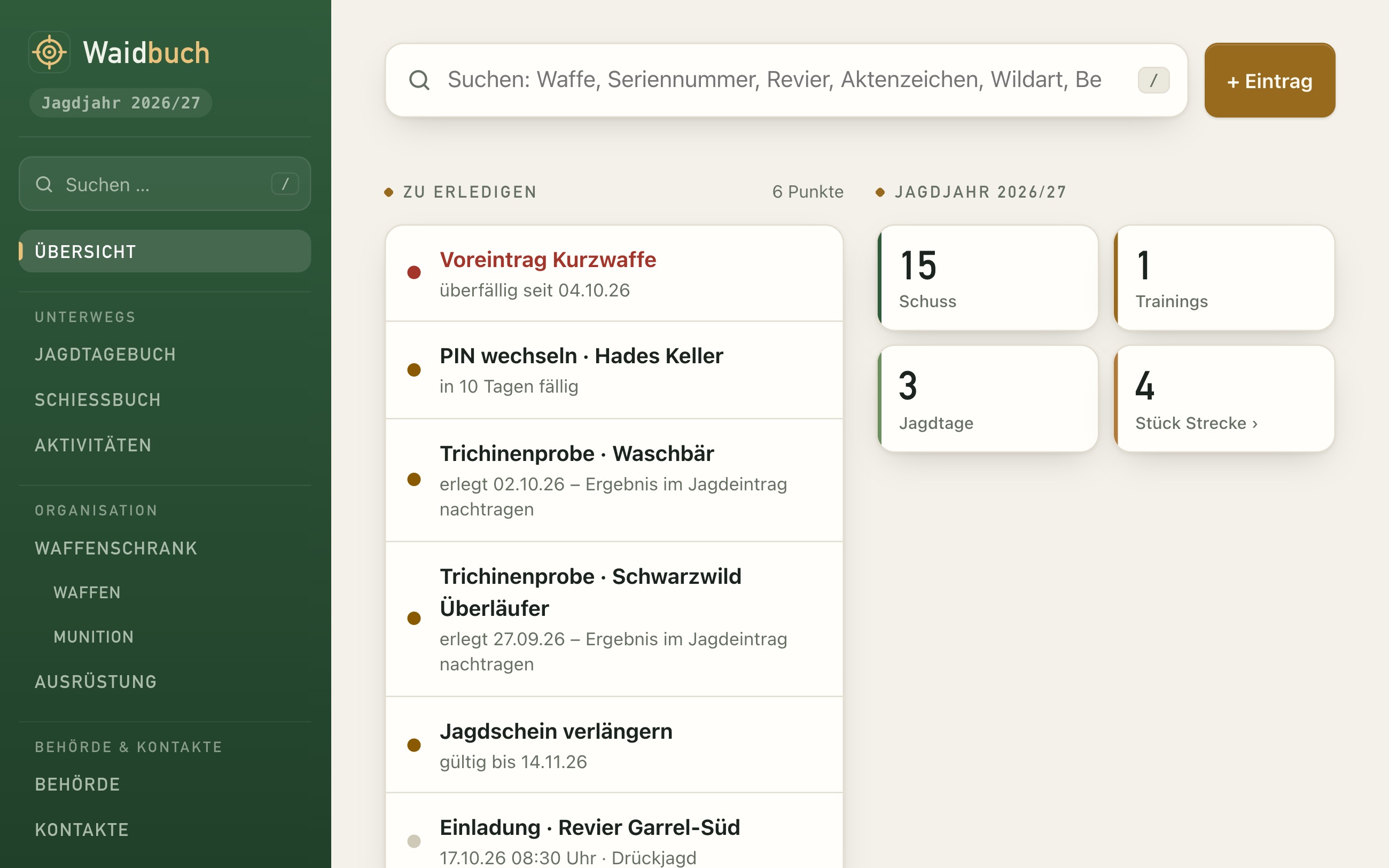The height and width of the screenshot is (868, 1389).
Task: Click the Unterwegs sidebar group label
Action: click(x=85, y=317)
